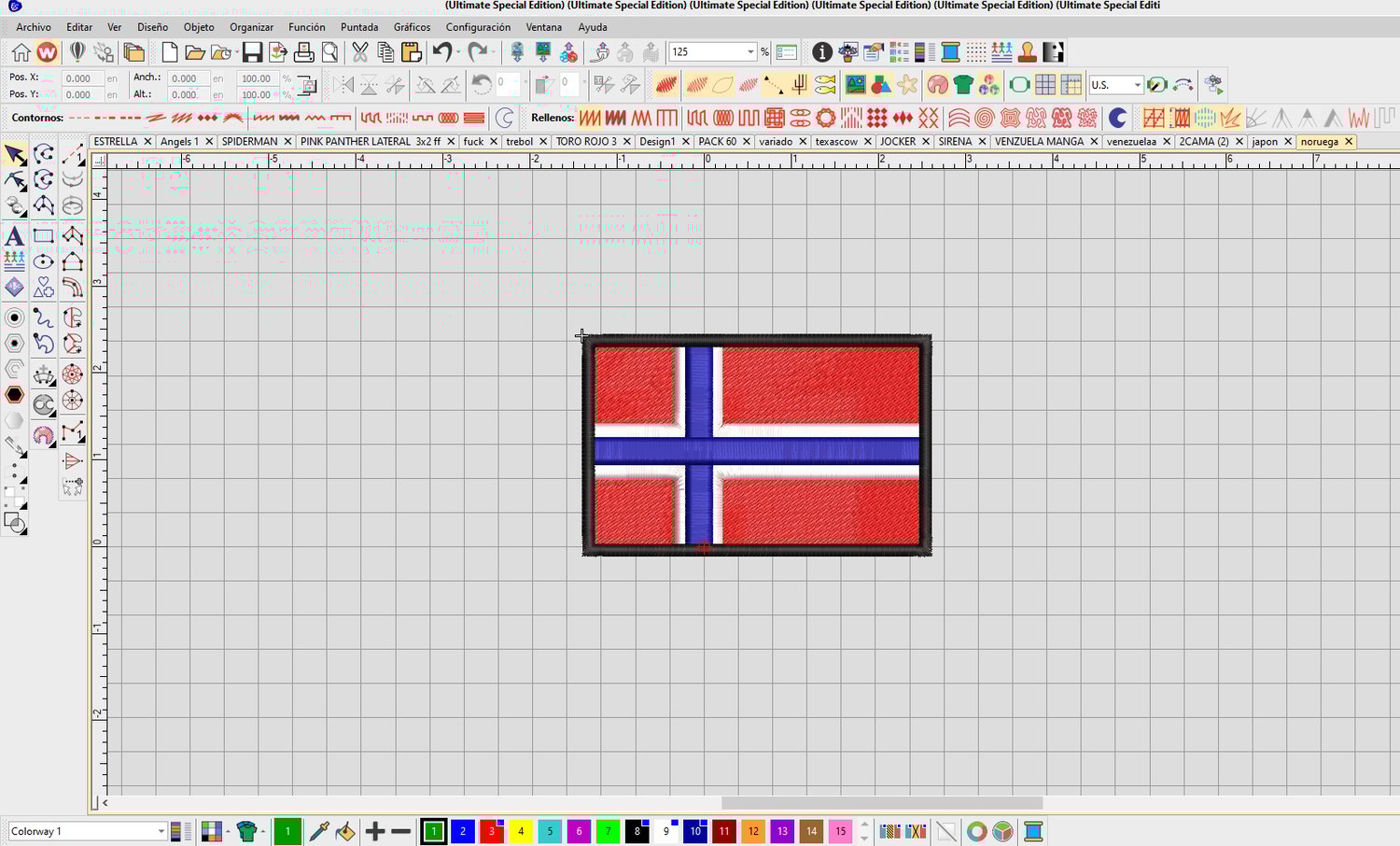Open design information 'i' icon
Image resolution: width=1400 pixels, height=846 pixels.
[821, 52]
